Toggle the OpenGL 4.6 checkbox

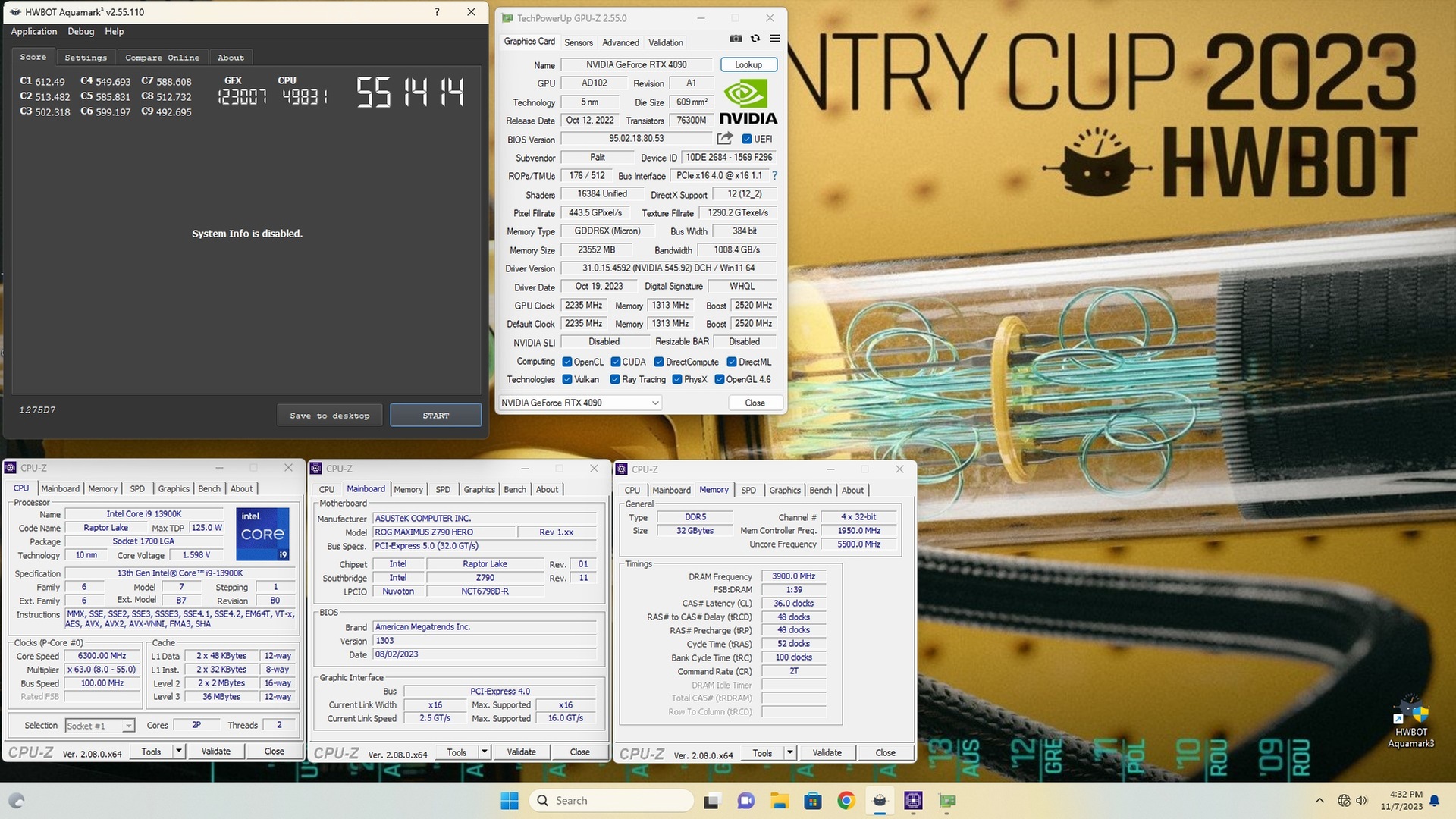720,379
